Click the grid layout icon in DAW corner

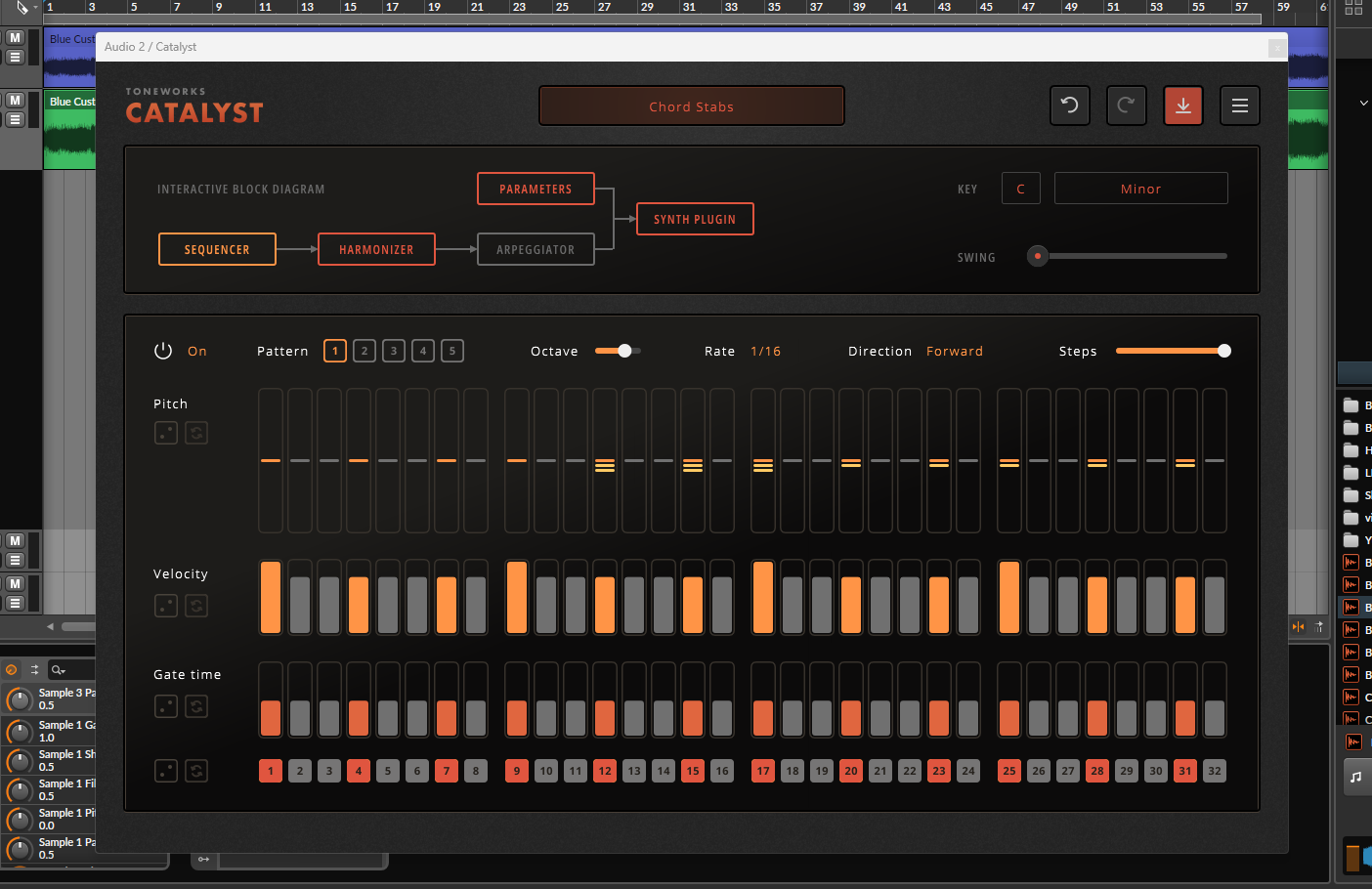point(1353,8)
